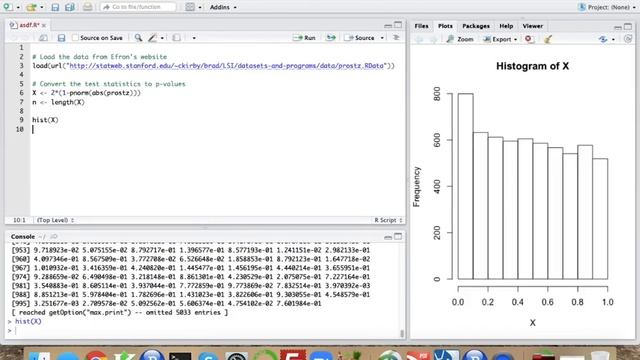This screenshot has height=360, width=640.
Task: Click 'hist(X)' command in console history
Action: coord(28,321)
